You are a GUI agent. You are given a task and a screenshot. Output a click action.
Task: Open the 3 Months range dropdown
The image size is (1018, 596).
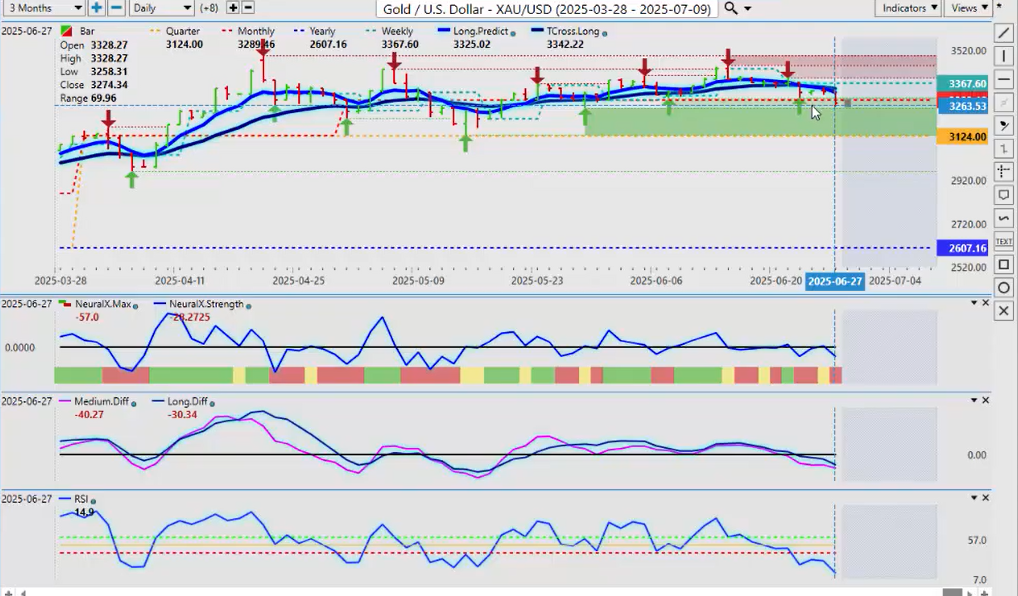(x=43, y=8)
